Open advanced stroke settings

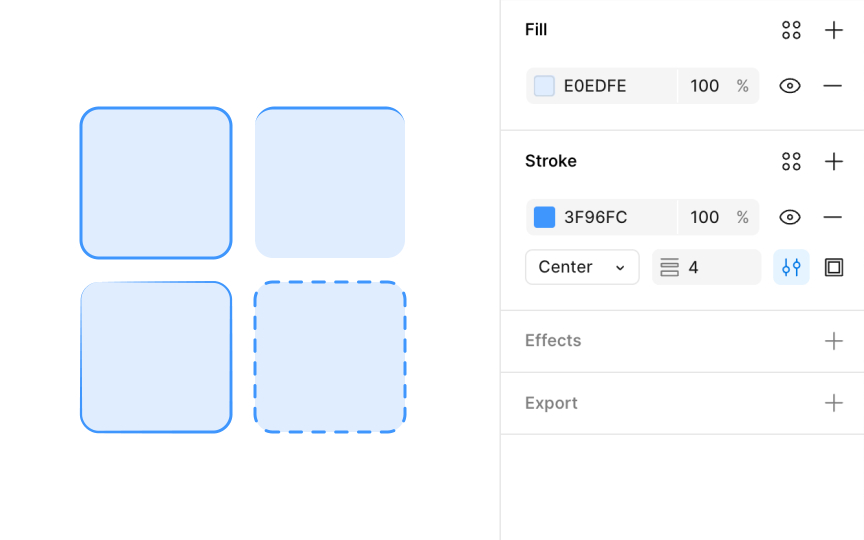pyautogui.click(x=791, y=267)
